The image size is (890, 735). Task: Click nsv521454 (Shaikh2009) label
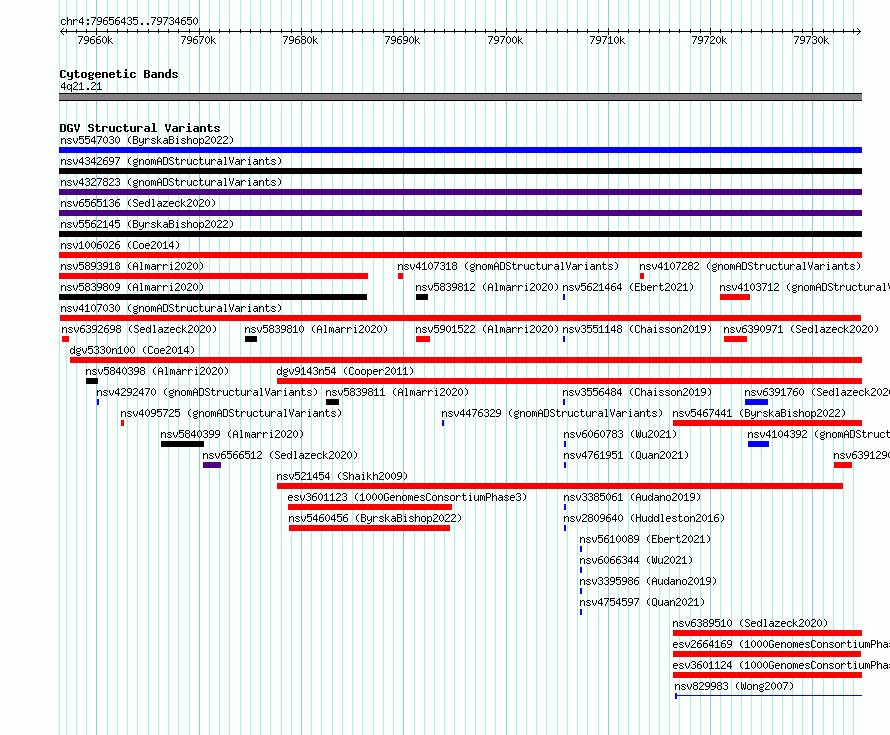(x=342, y=476)
